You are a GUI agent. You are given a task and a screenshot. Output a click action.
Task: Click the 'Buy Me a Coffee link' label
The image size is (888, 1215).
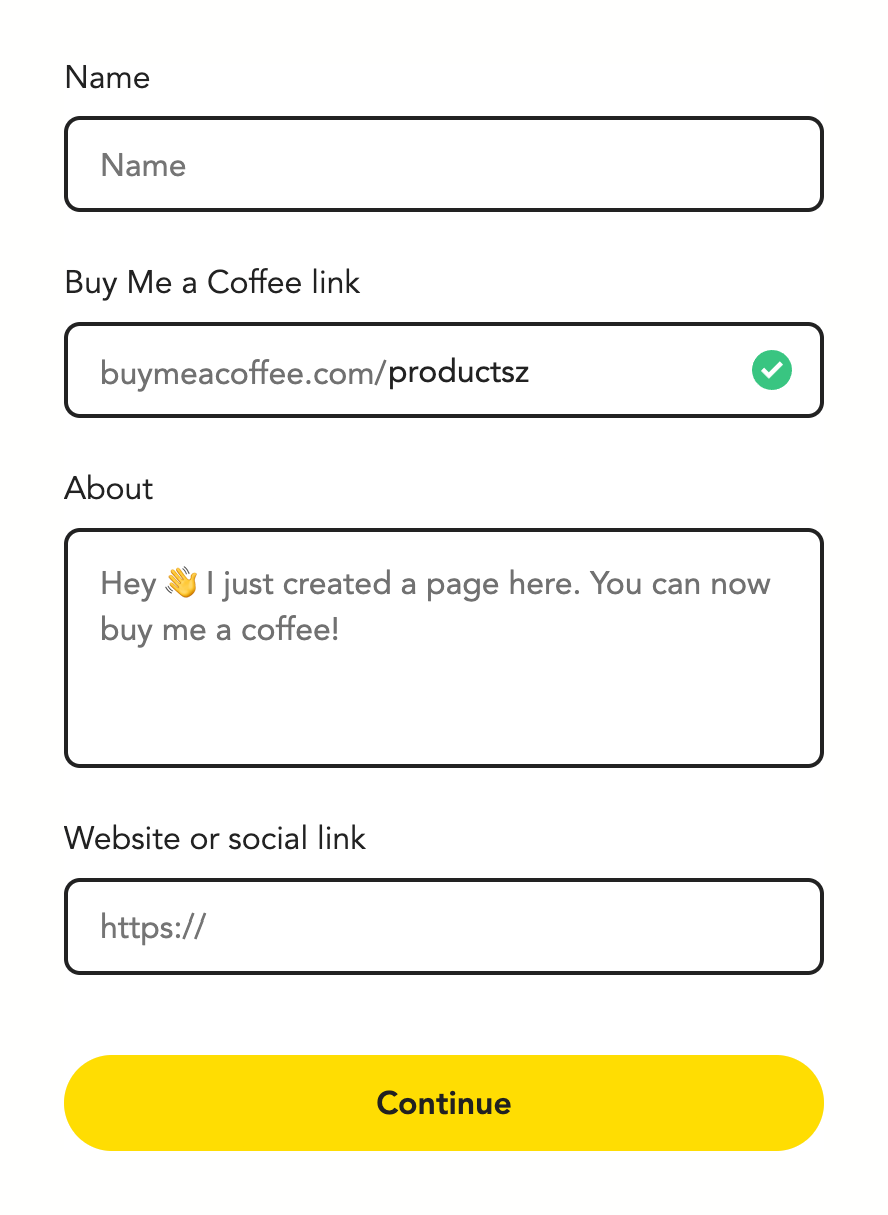pyautogui.click(x=212, y=283)
